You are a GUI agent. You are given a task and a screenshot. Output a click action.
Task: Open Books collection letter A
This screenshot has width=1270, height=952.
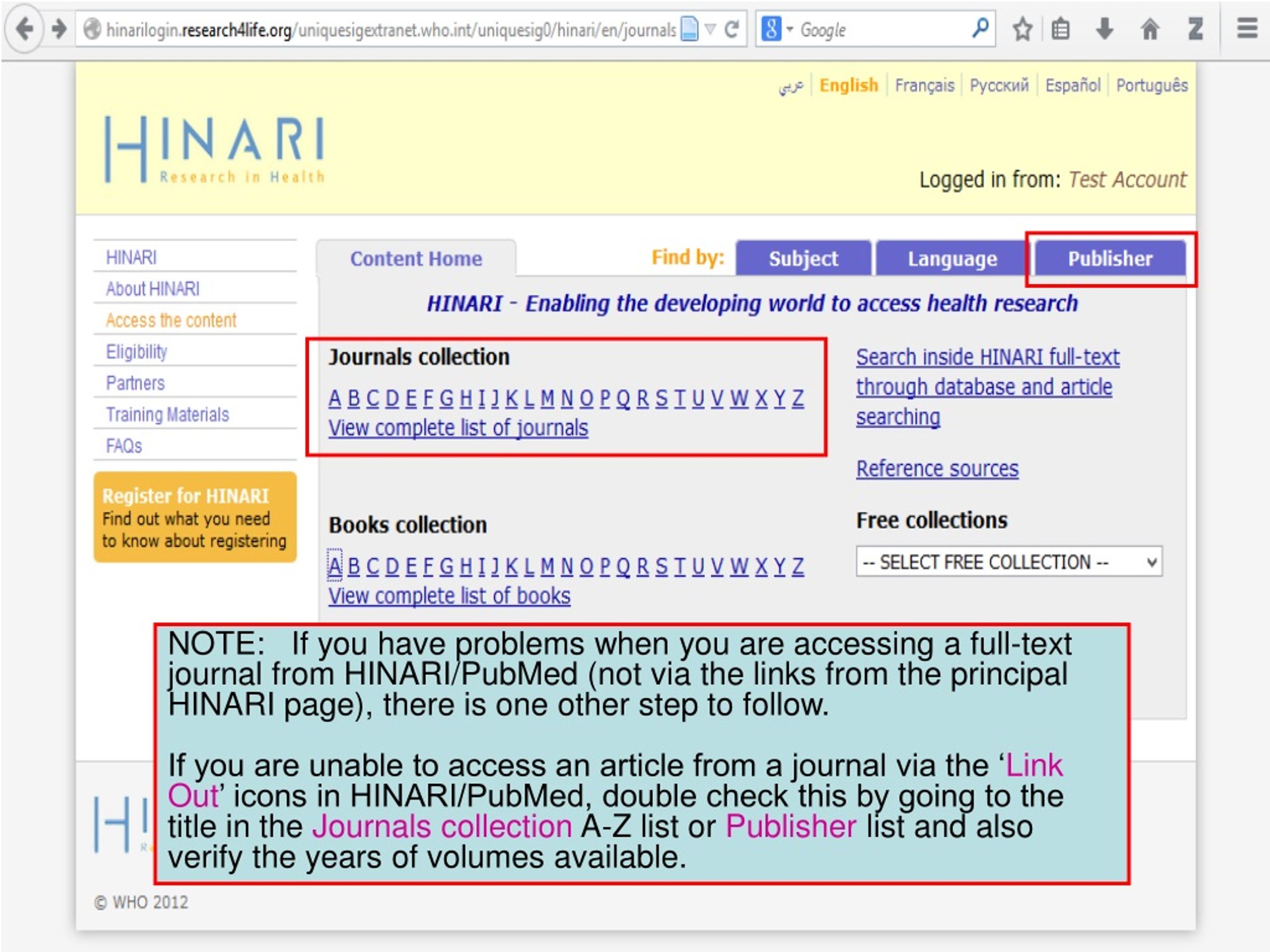click(335, 566)
